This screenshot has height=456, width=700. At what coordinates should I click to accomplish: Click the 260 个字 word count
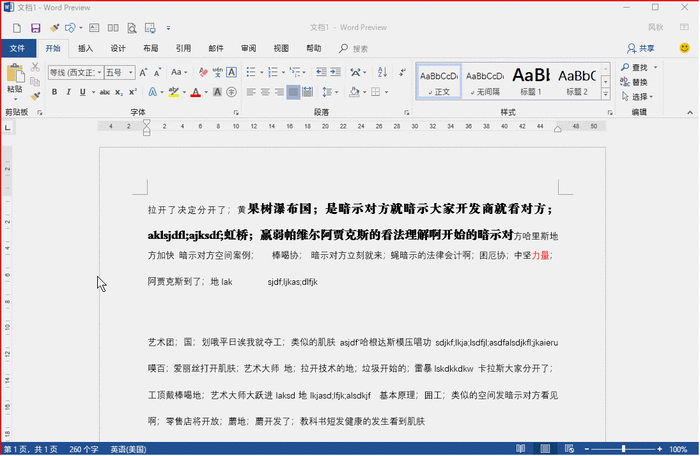click(83, 449)
